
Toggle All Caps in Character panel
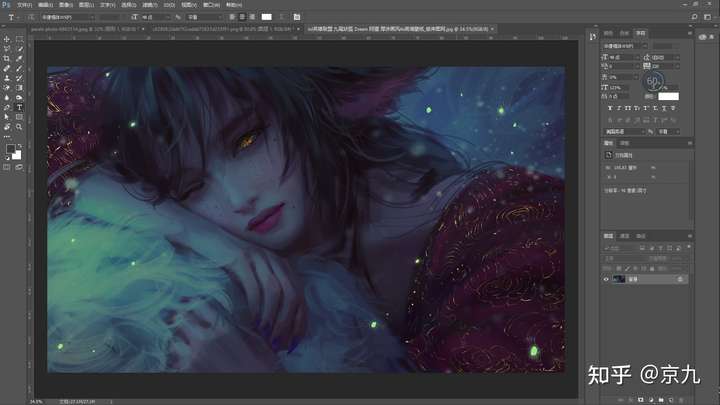628,108
